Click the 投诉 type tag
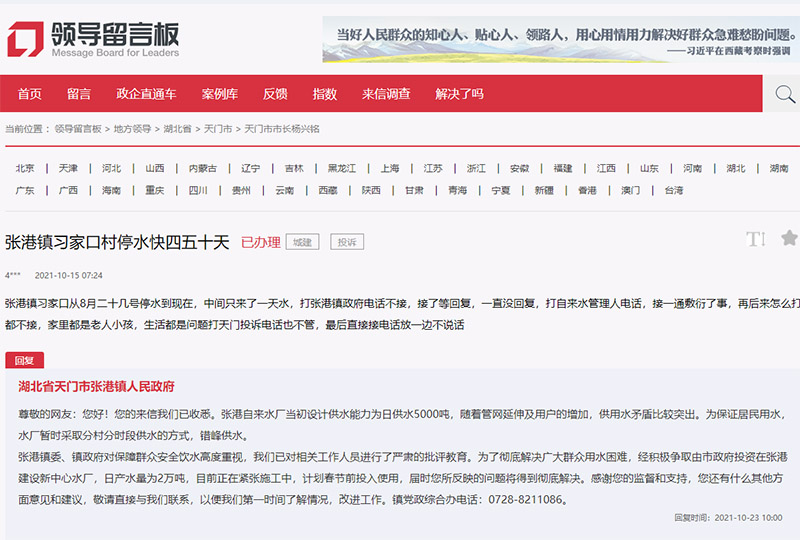The image size is (800, 540). click(347, 242)
